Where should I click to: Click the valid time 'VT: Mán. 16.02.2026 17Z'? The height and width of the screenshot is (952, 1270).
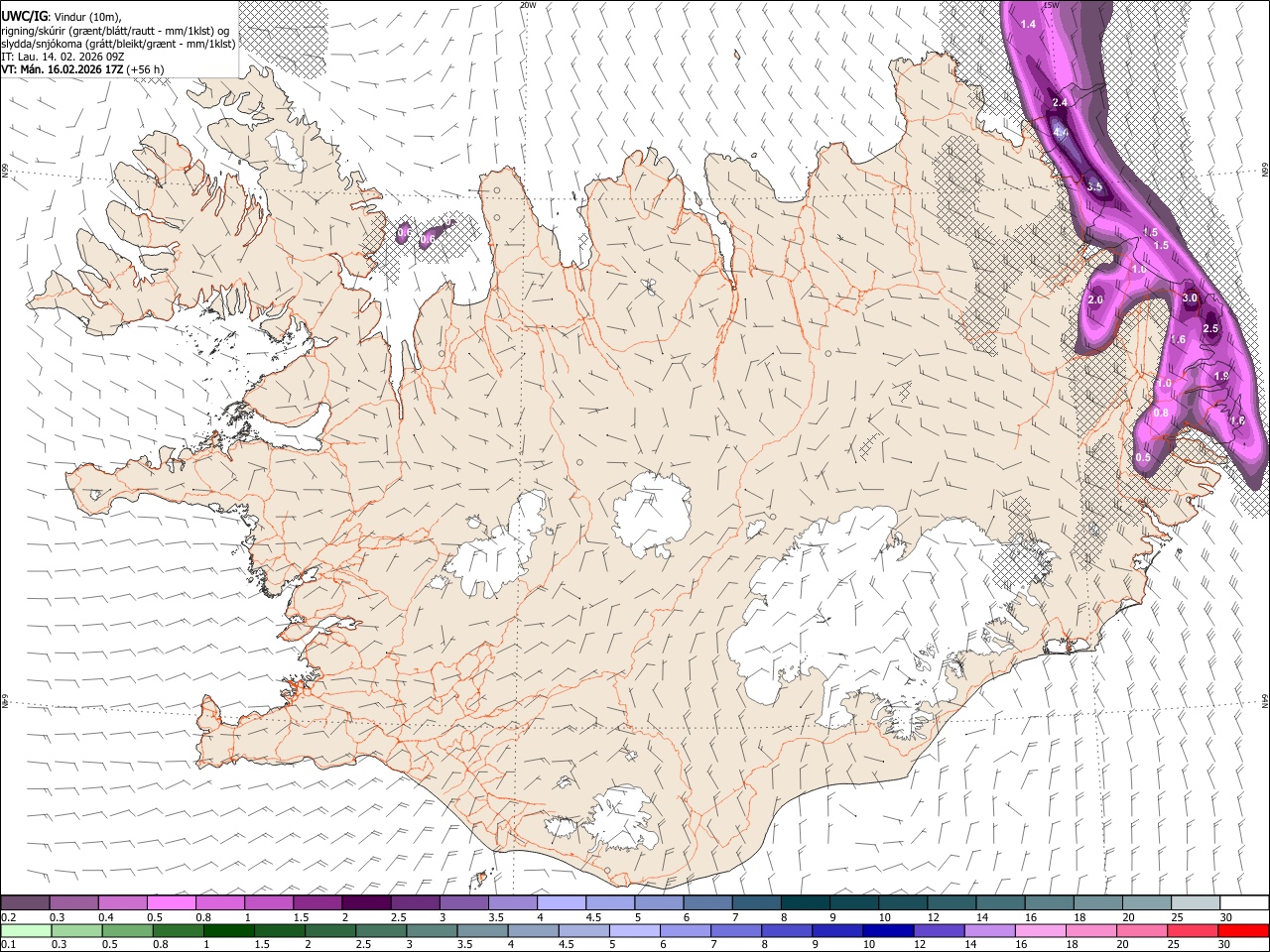(63, 69)
